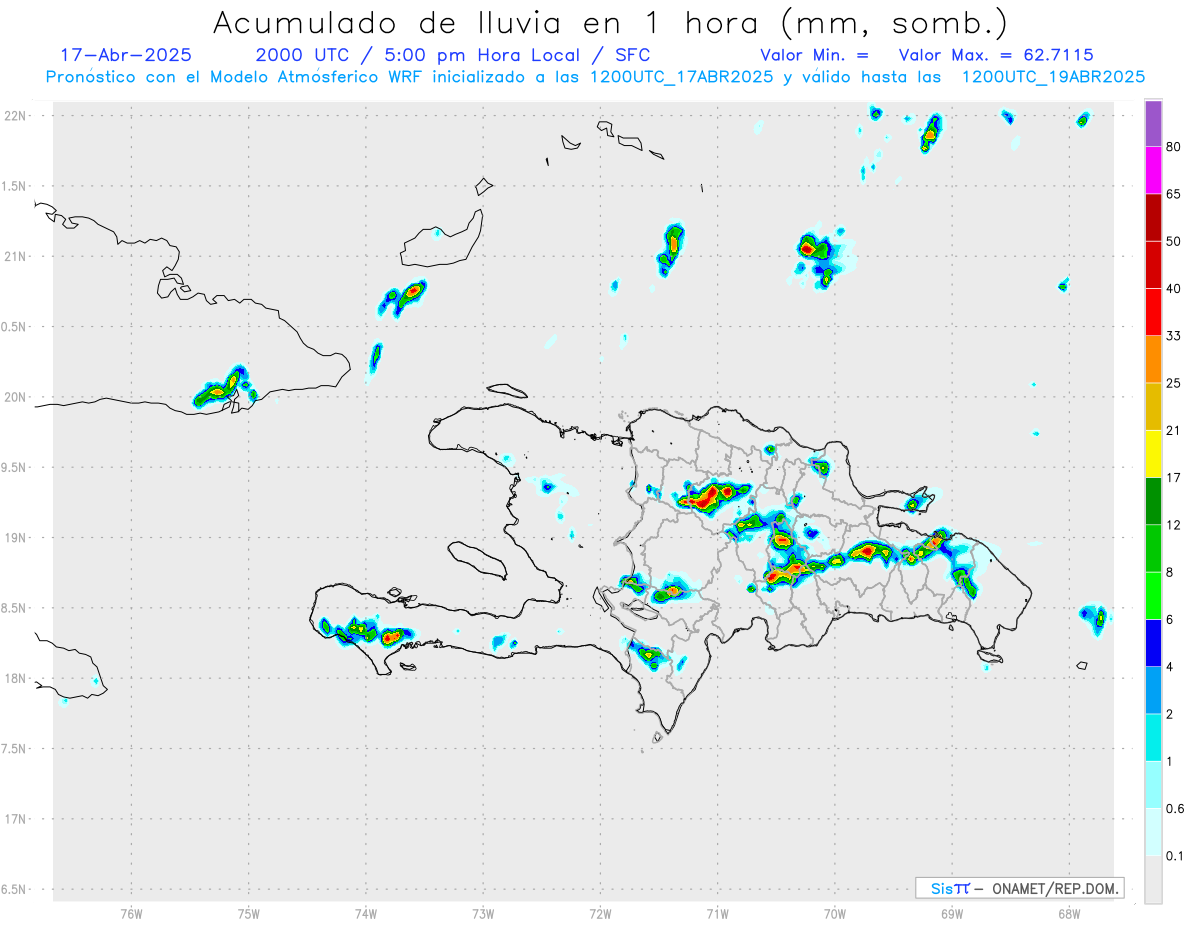Screen dimensions: 1200x927
Task: Click the color bar label "0.1"
Action: tap(1175, 856)
